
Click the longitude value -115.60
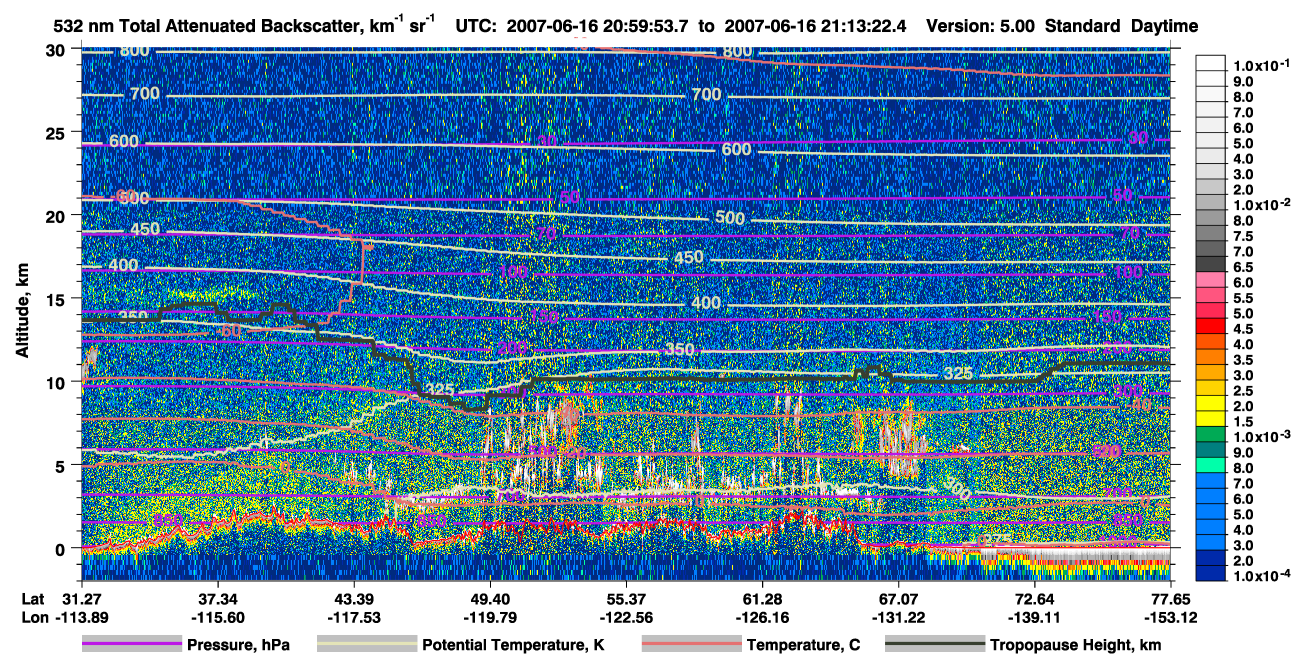tap(217, 617)
